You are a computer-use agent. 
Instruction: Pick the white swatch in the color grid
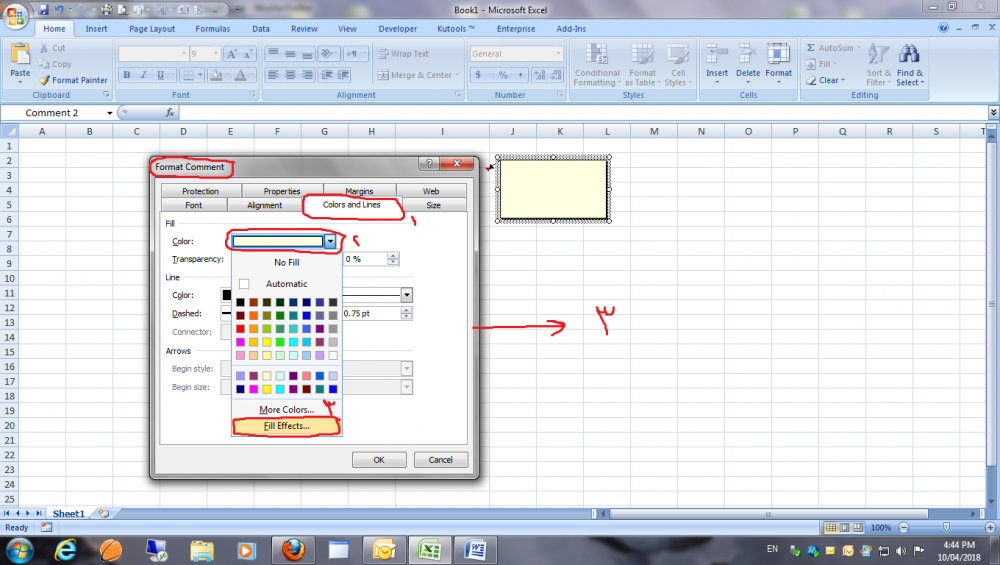click(x=333, y=355)
